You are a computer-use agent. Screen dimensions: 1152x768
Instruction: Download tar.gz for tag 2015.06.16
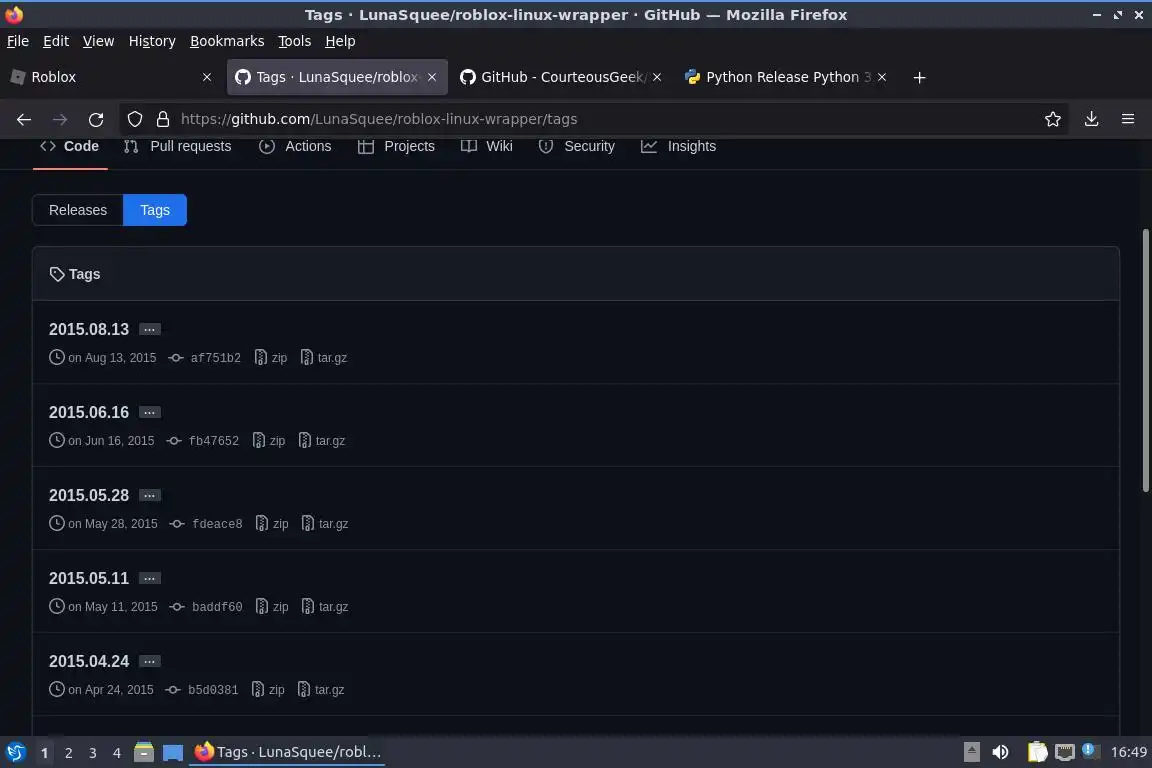[322, 441]
